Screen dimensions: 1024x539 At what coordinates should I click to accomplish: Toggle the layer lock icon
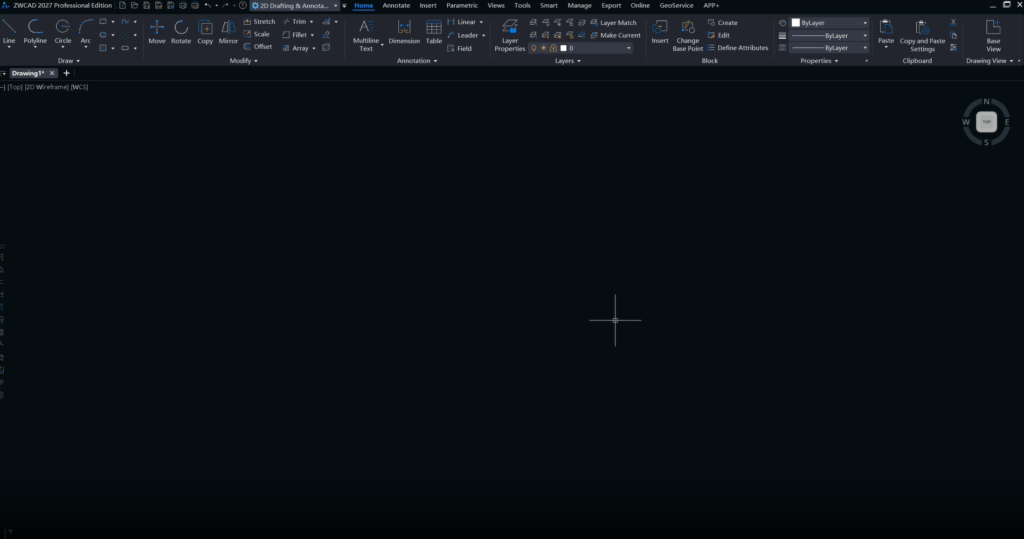coord(553,48)
